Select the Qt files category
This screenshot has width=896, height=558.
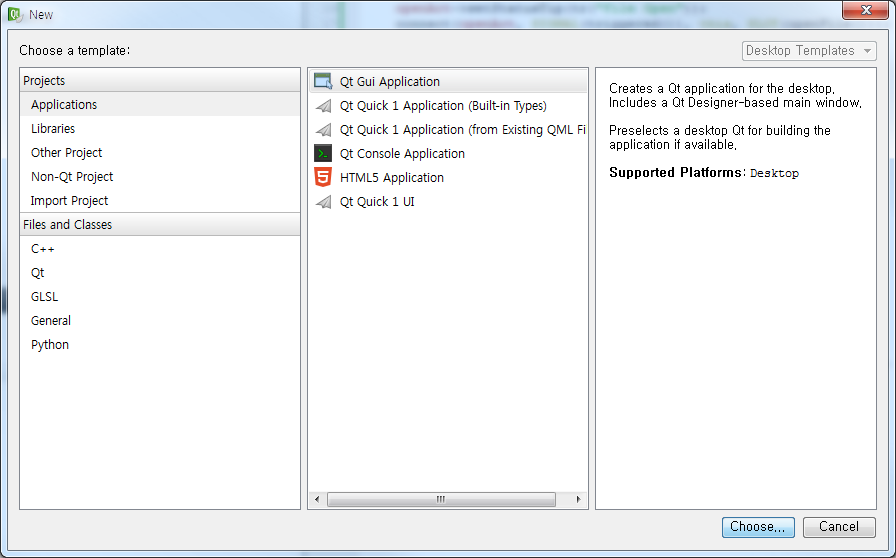[159, 273]
